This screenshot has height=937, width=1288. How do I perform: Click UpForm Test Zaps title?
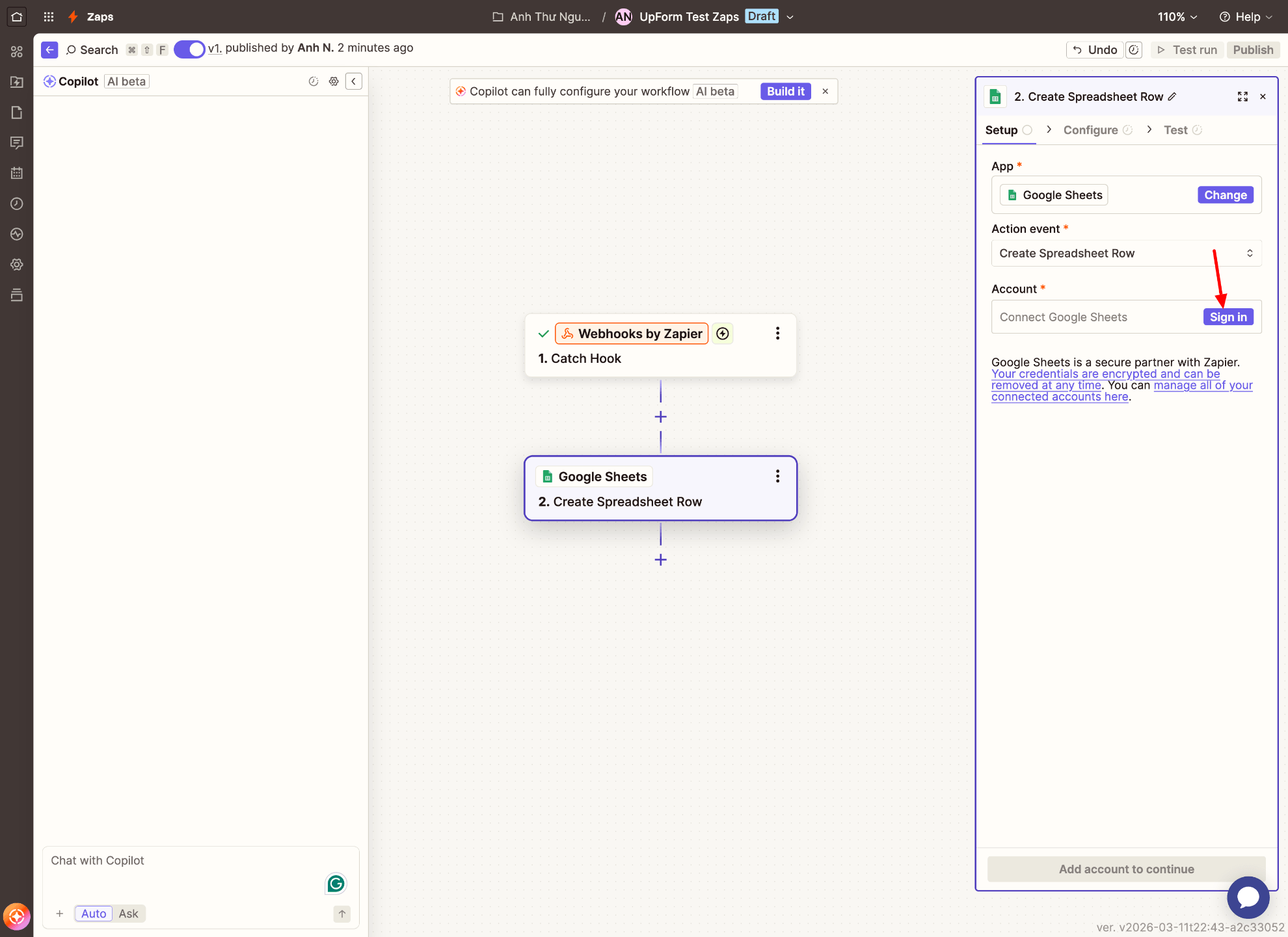(x=689, y=17)
